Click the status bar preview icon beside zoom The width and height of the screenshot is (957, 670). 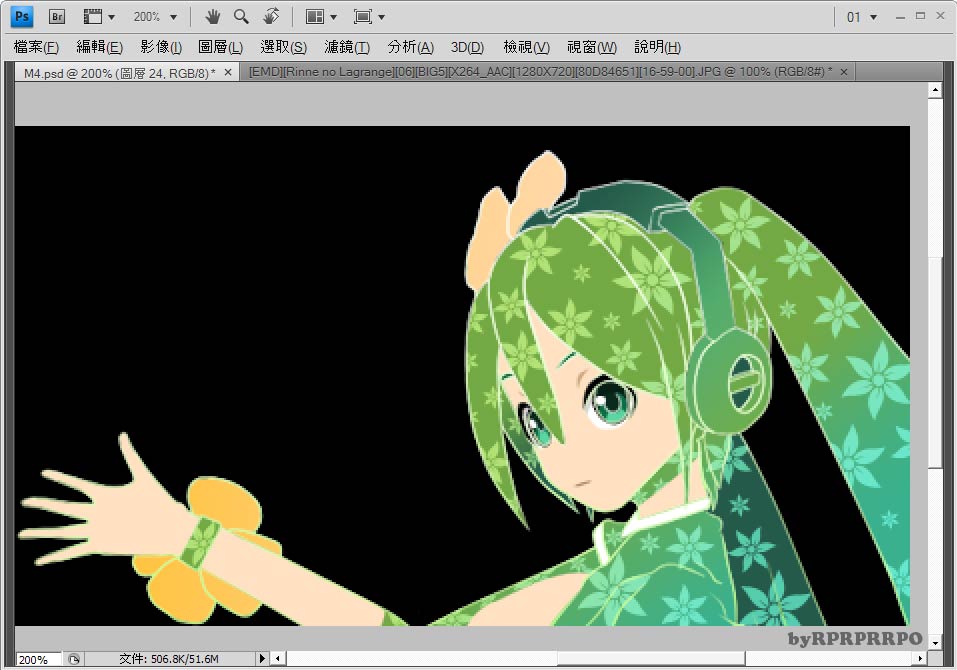click(74, 659)
